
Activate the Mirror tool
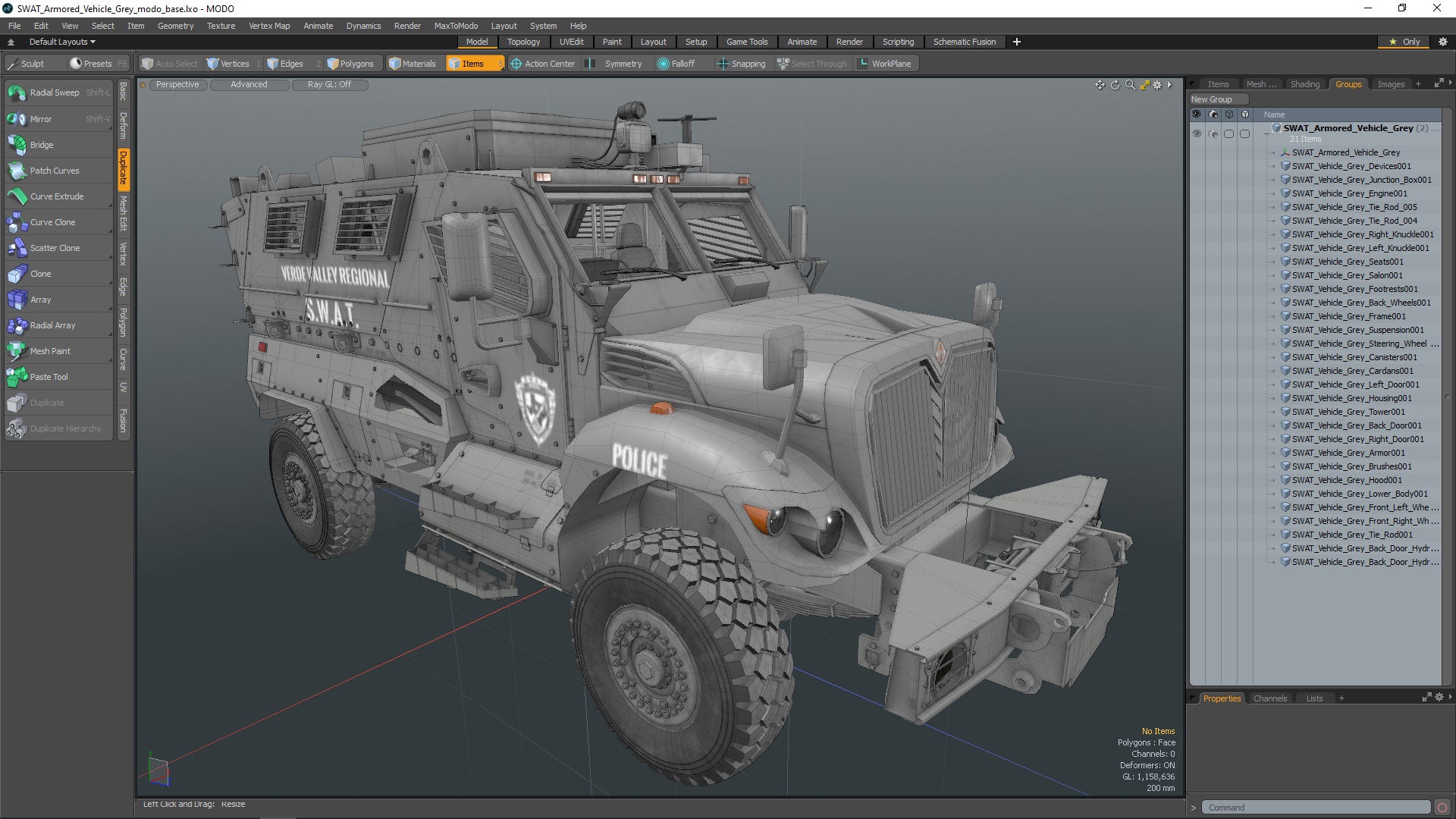pos(58,119)
